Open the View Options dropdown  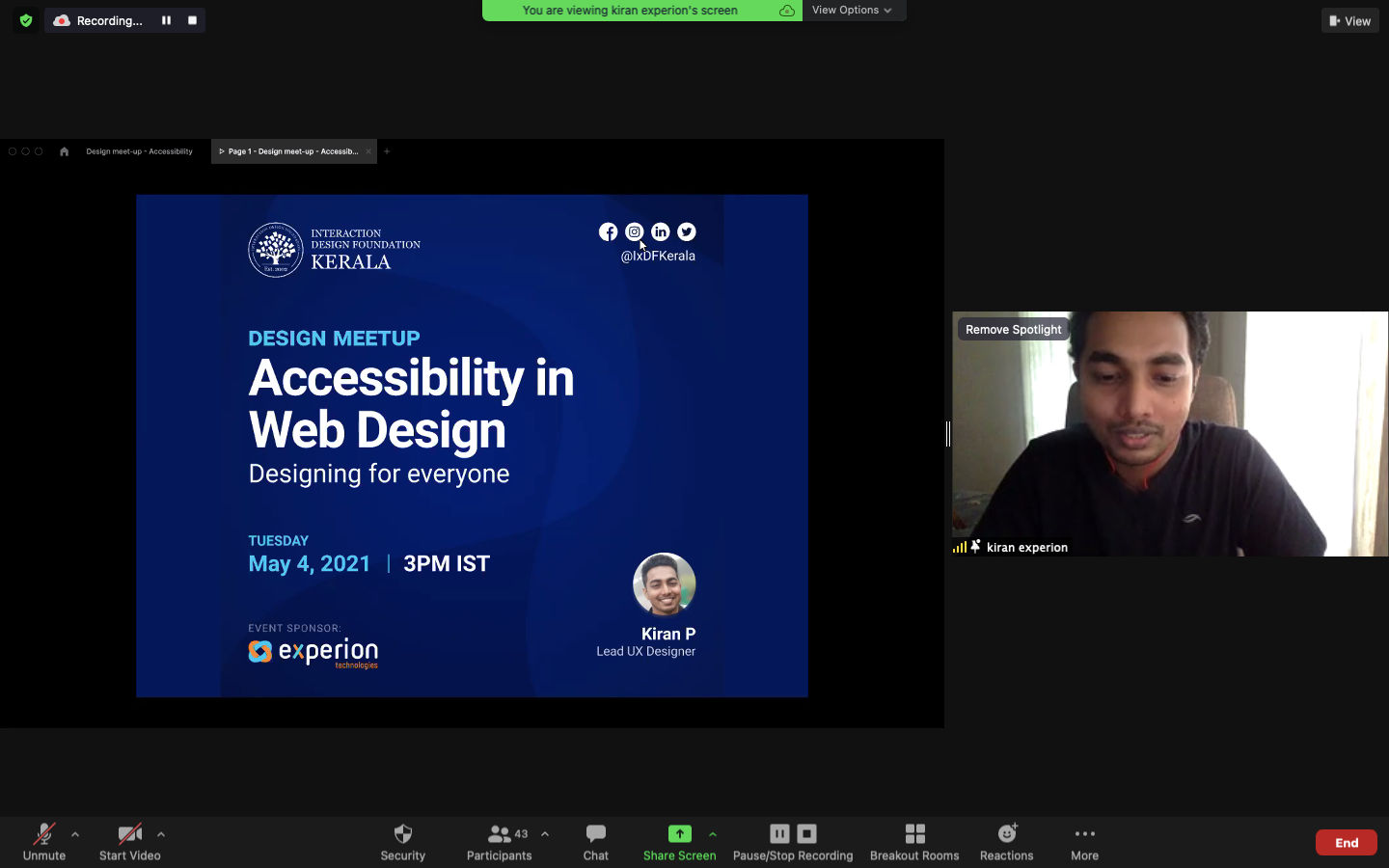click(x=852, y=10)
